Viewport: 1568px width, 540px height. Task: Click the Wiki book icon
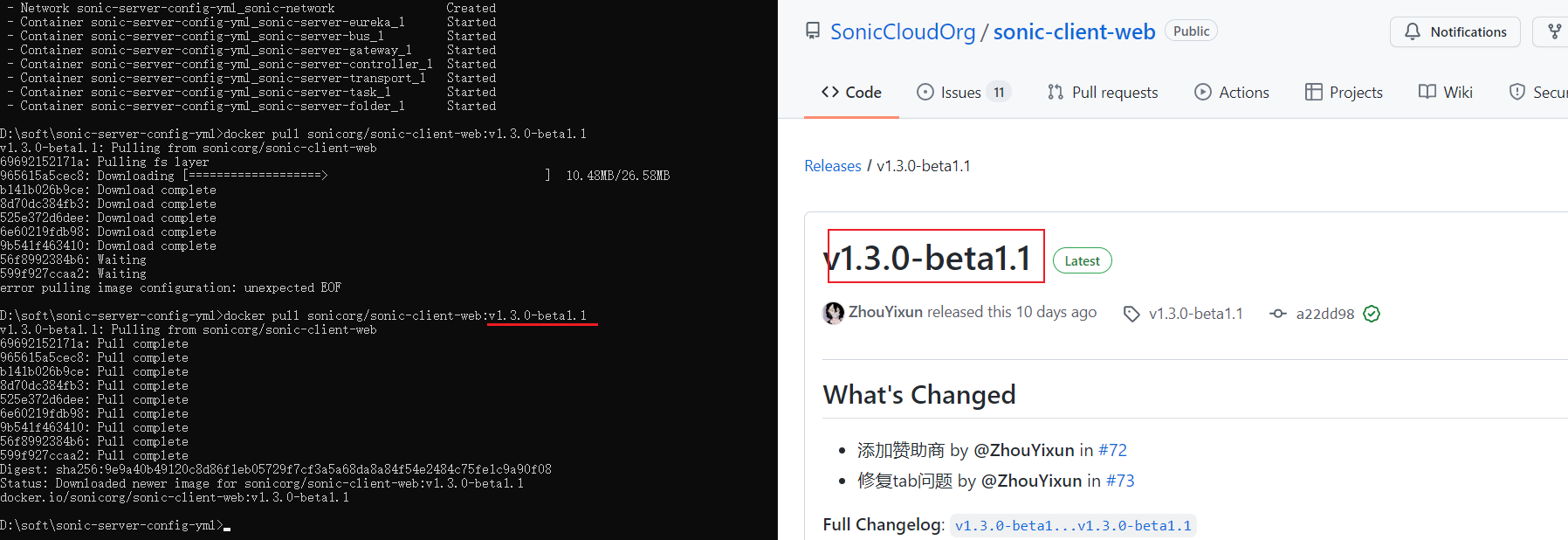(x=1427, y=92)
